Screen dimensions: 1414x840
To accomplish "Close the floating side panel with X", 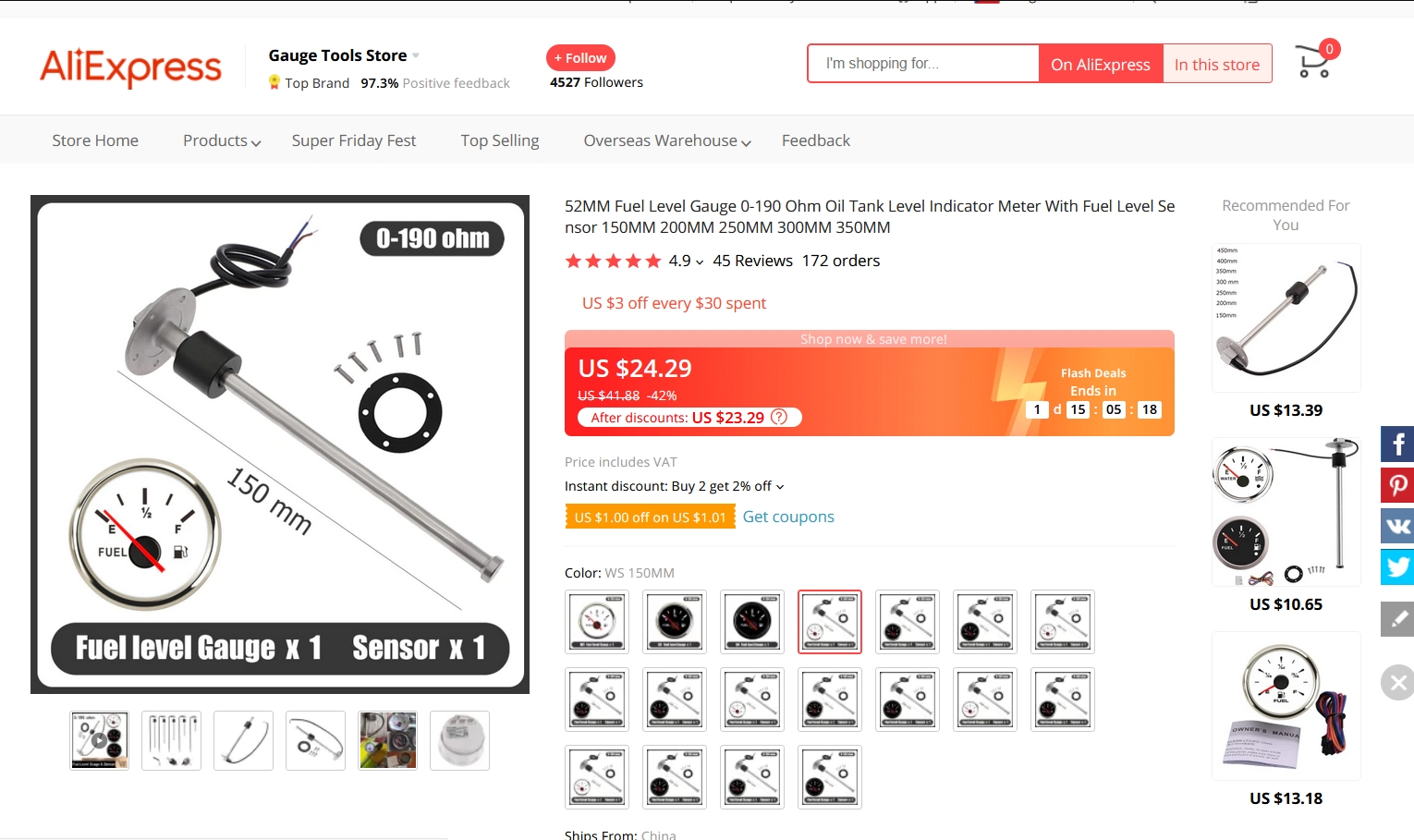I will pyautogui.click(x=1397, y=683).
